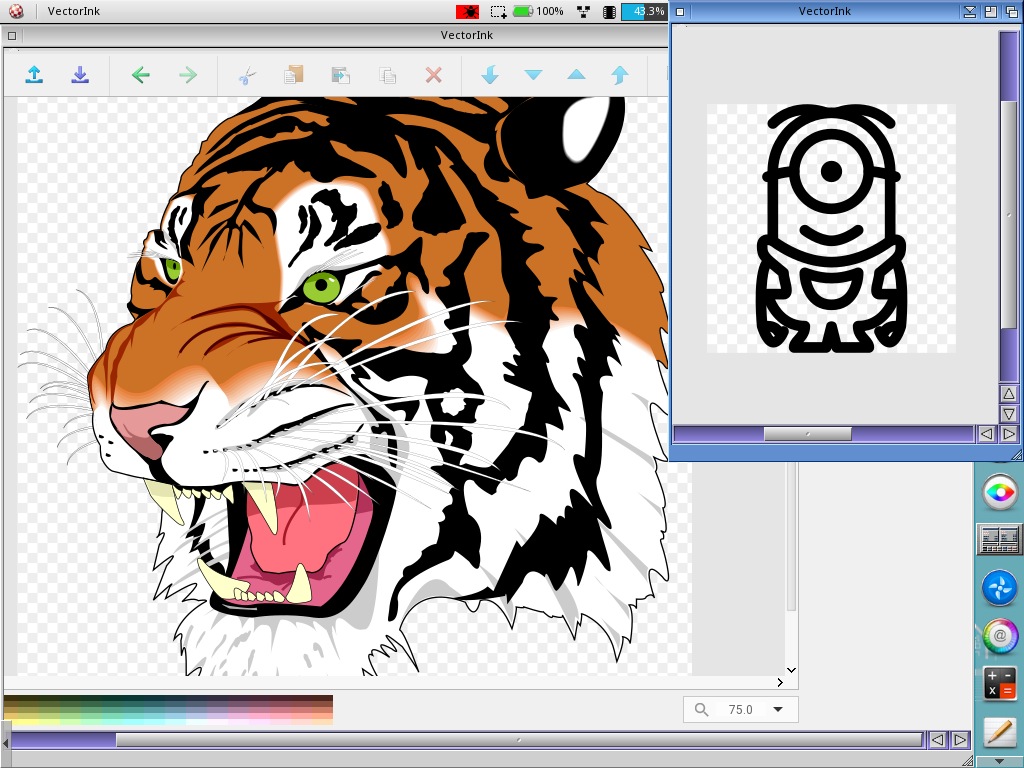Screen dimensions: 1024x768
Task: Click the green undo left arrow
Action: click(x=140, y=75)
